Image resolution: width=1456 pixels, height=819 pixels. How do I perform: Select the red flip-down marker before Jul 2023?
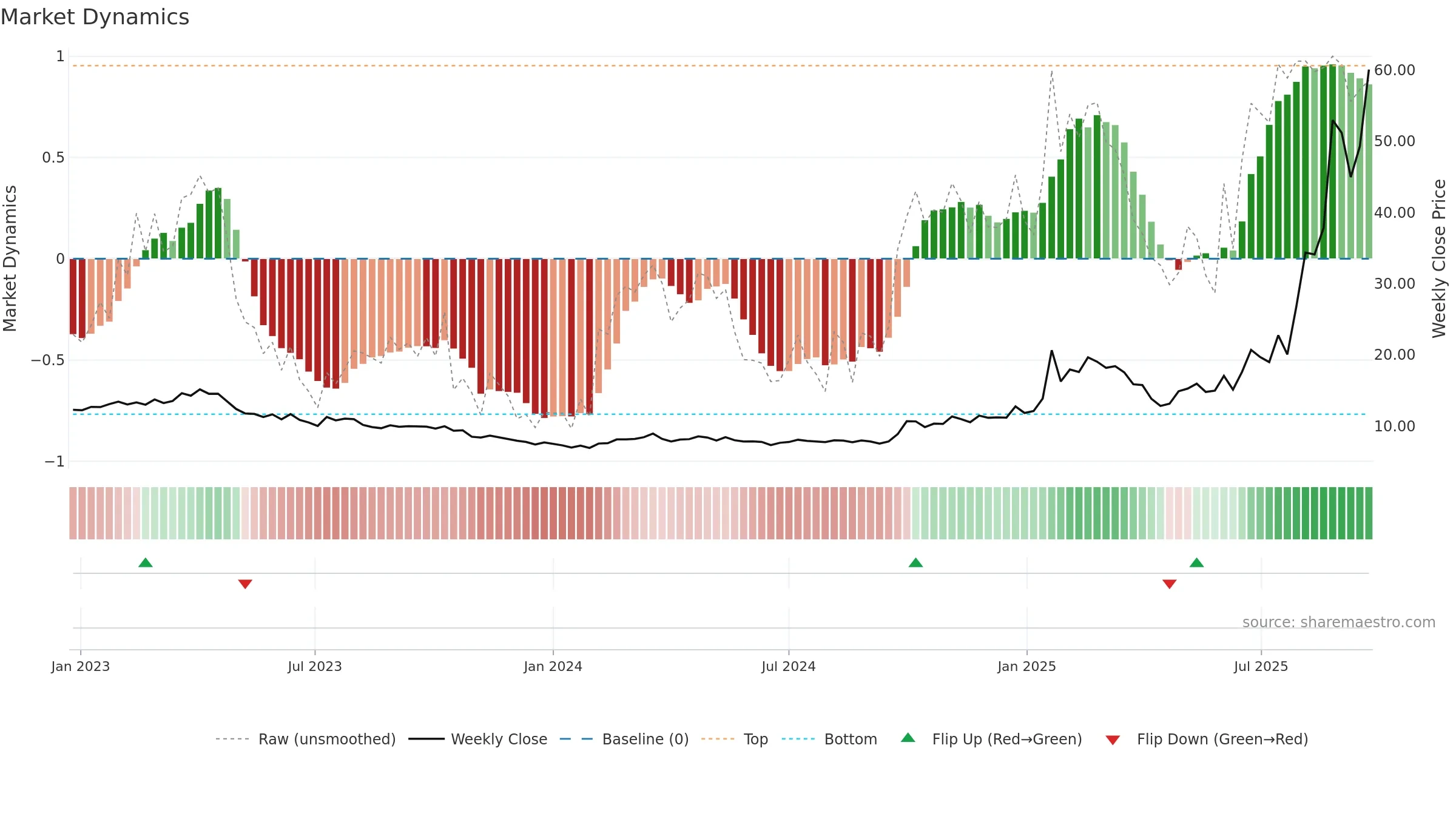click(x=245, y=584)
